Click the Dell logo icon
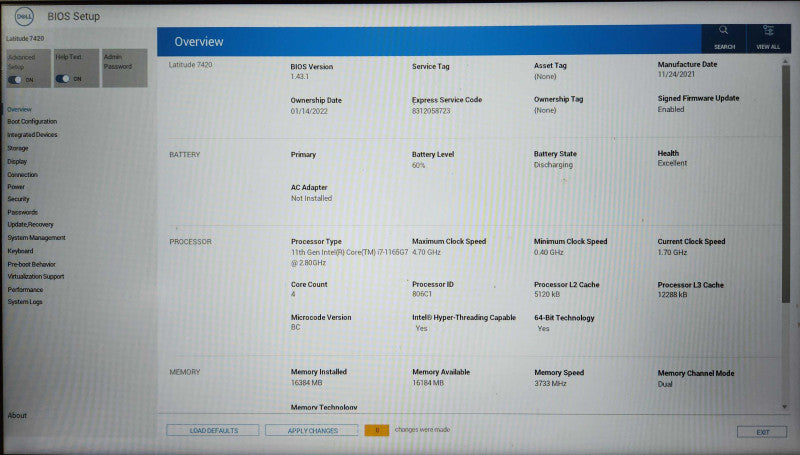The width and height of the screenshot is (800, 455). coord(24,17)
